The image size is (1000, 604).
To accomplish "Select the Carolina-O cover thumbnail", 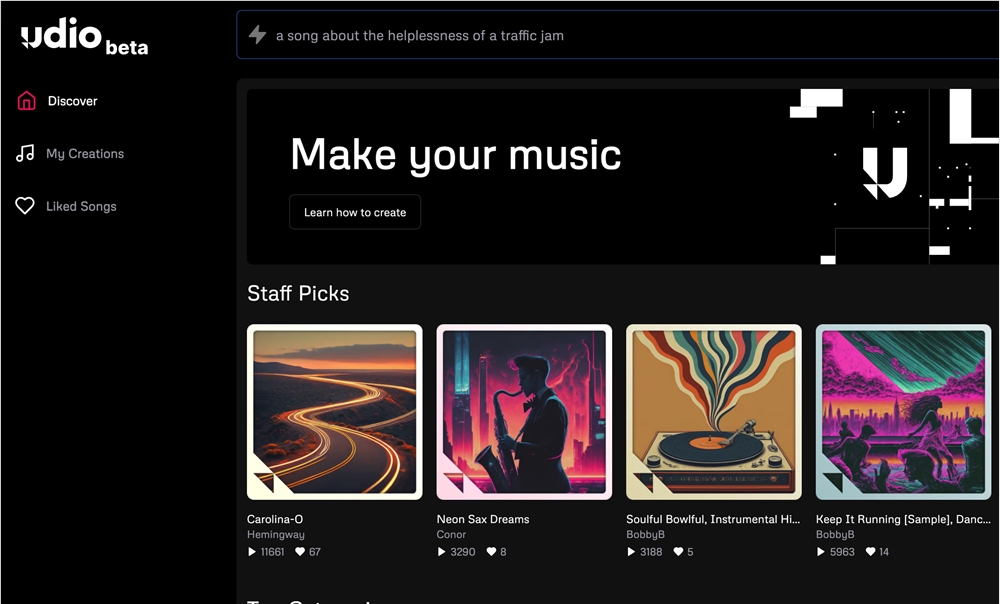I will [334, 412].
